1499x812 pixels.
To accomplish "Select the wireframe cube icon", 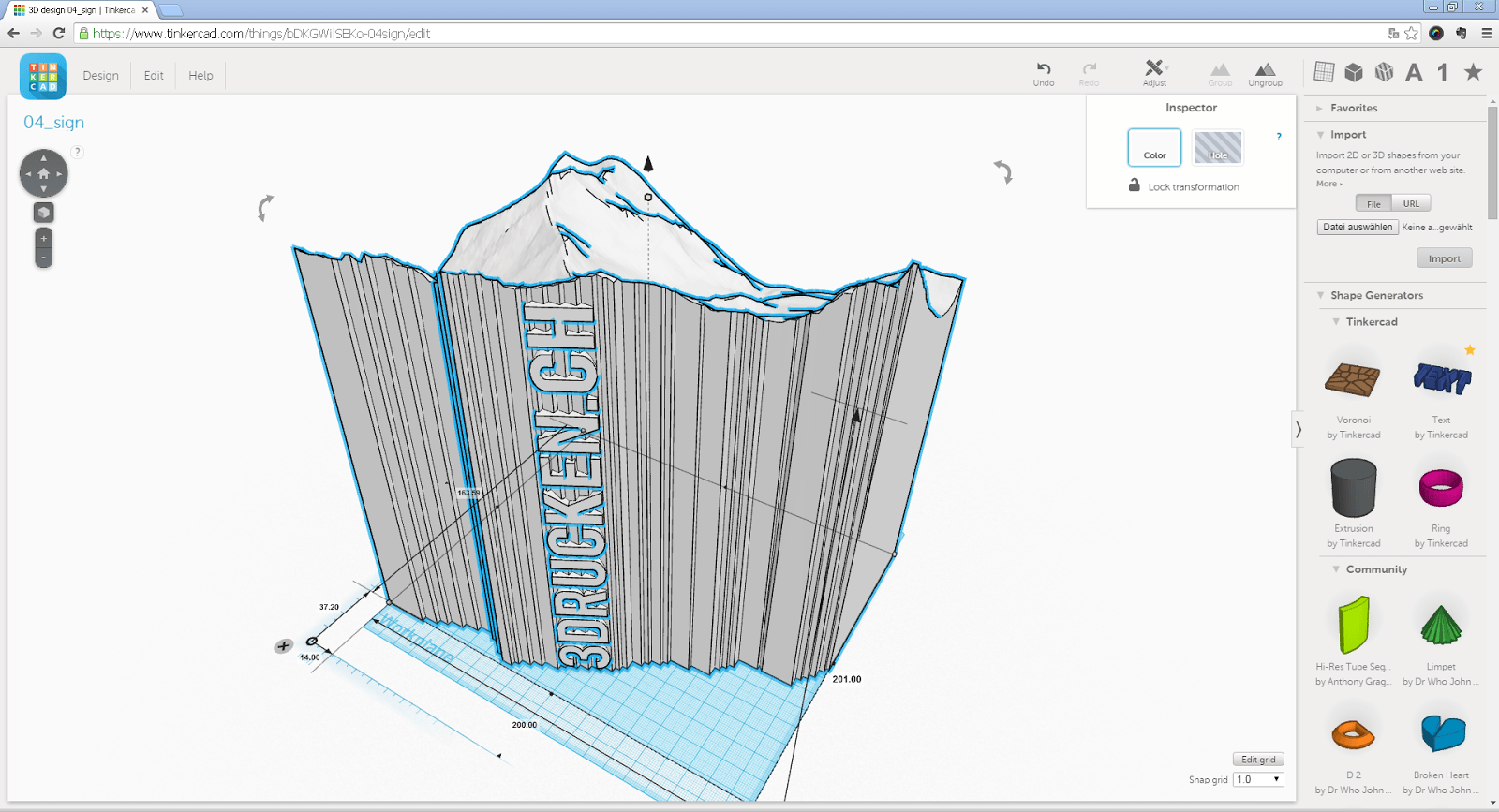I will (1384, 72).
